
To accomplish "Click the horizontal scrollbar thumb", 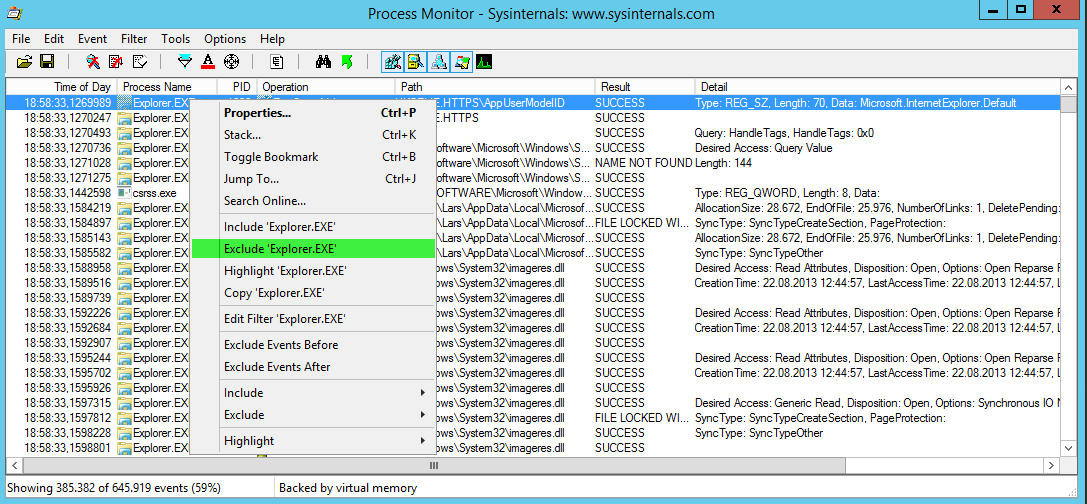I will click(433, 466).
